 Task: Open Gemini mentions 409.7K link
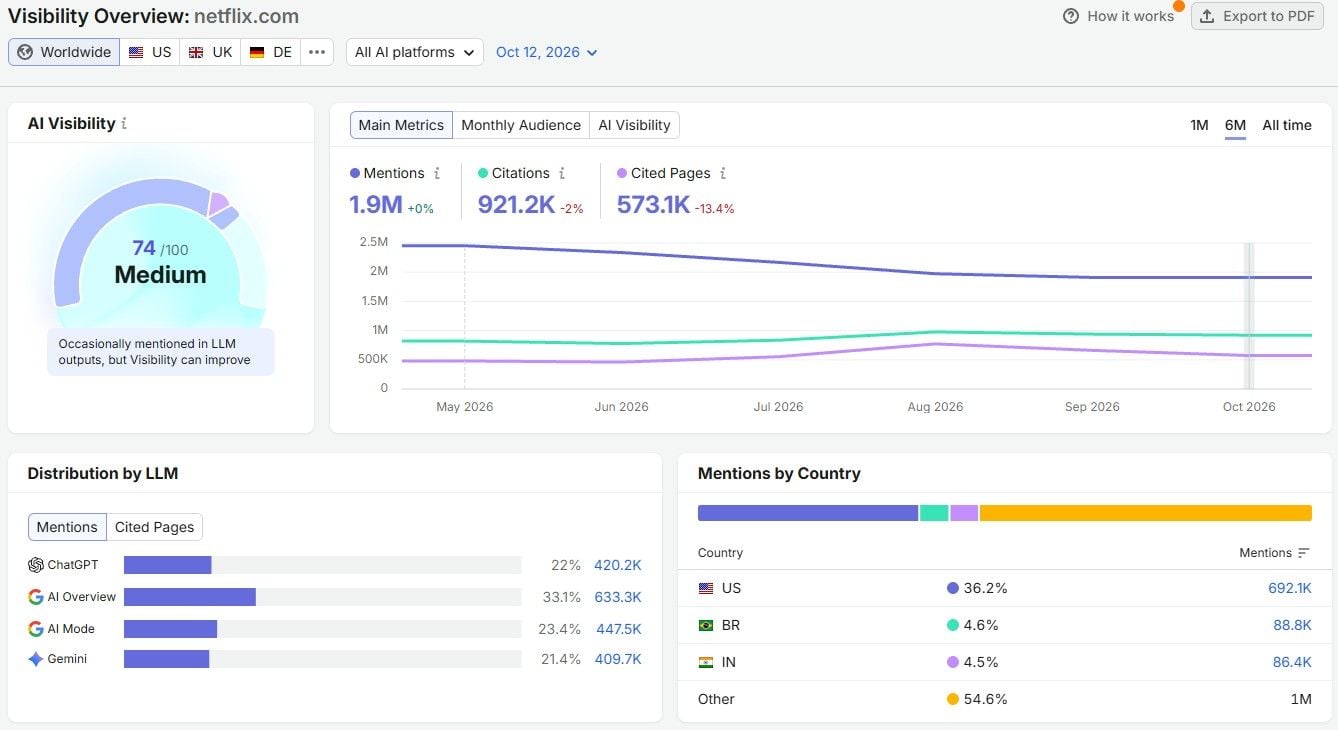click(618, 659)
